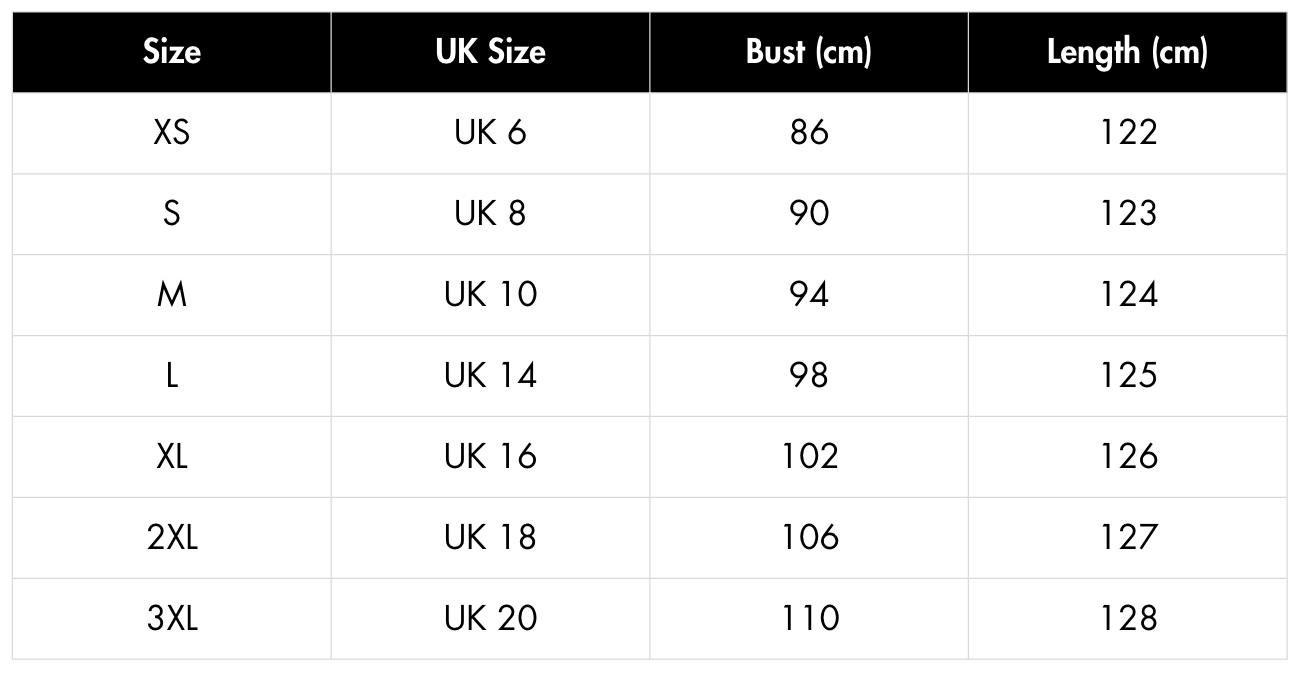Viewport: 1298px width, 676px height.
Task: Click the bust value 86
Action: (x=809, y=133)
